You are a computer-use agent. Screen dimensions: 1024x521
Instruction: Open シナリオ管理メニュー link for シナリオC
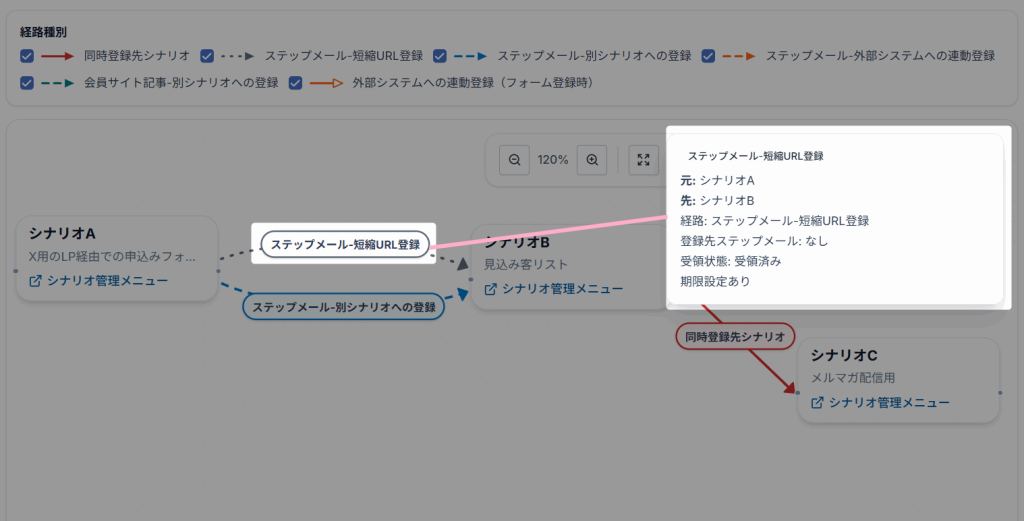point(889,403)
